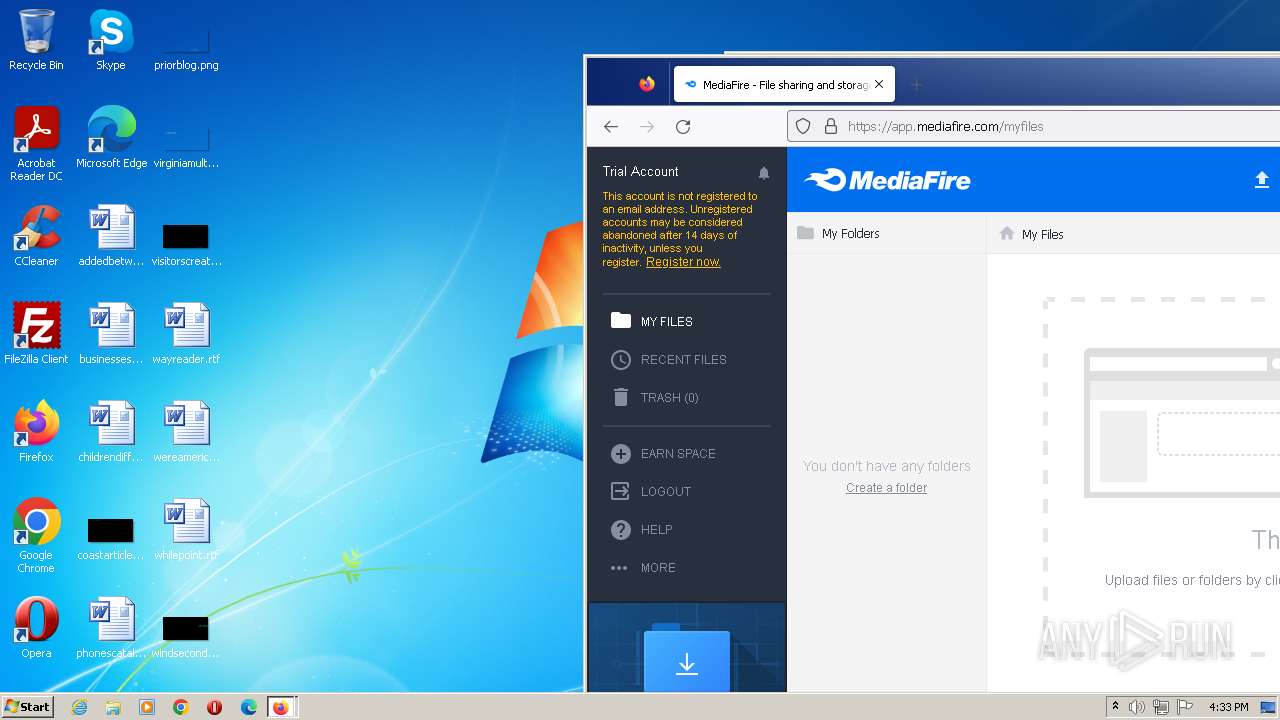Click the My Folders header
The image size is (1280, 720).
839,233
